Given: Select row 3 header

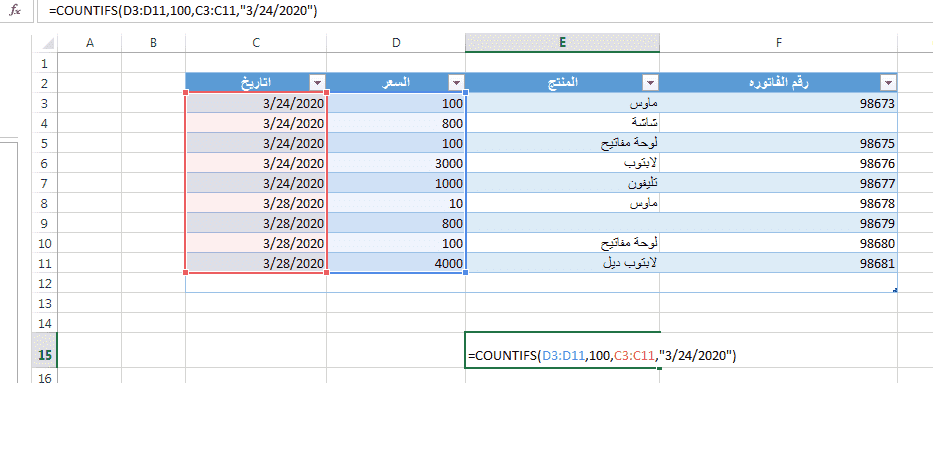Looking at the screenshot, I should click(x=45, y=103).
